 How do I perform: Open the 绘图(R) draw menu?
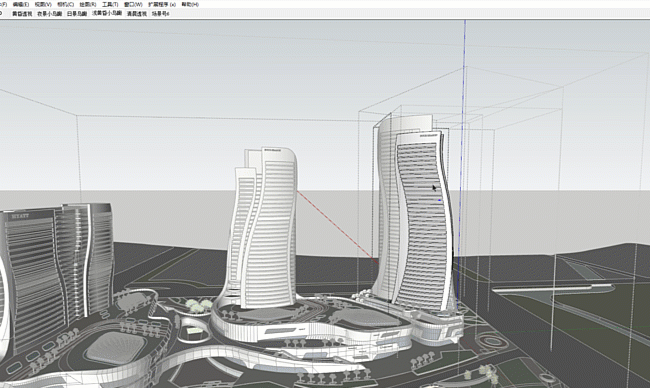click(x=88, y=4)
